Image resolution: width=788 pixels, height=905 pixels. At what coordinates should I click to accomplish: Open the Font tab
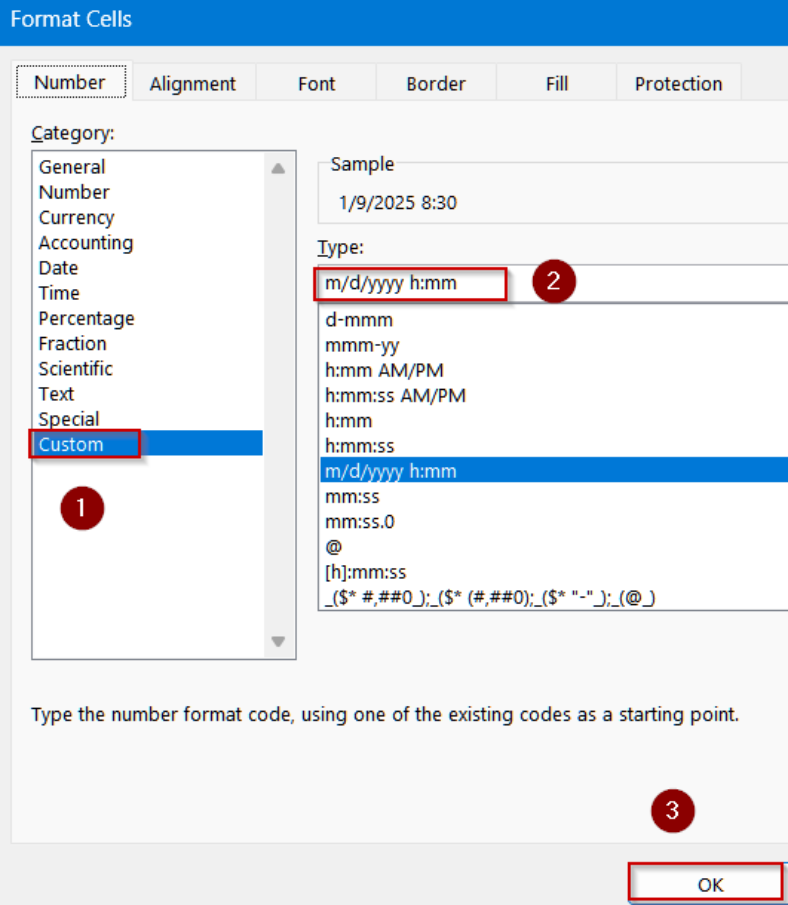click(315, 84)
